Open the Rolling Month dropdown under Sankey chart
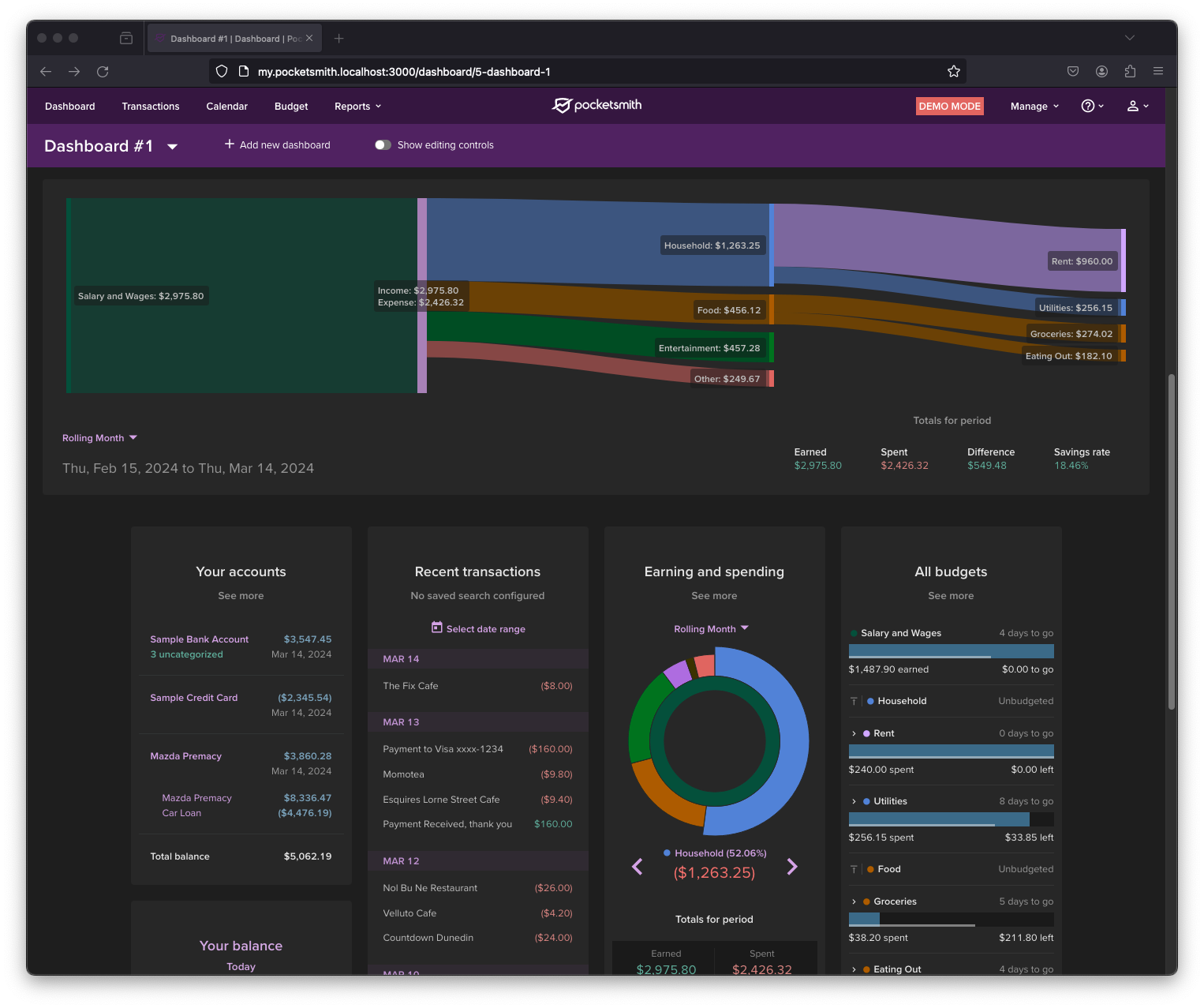Image resolution: width=1204 pixels, height=1008 pixels. coord(99,438)
